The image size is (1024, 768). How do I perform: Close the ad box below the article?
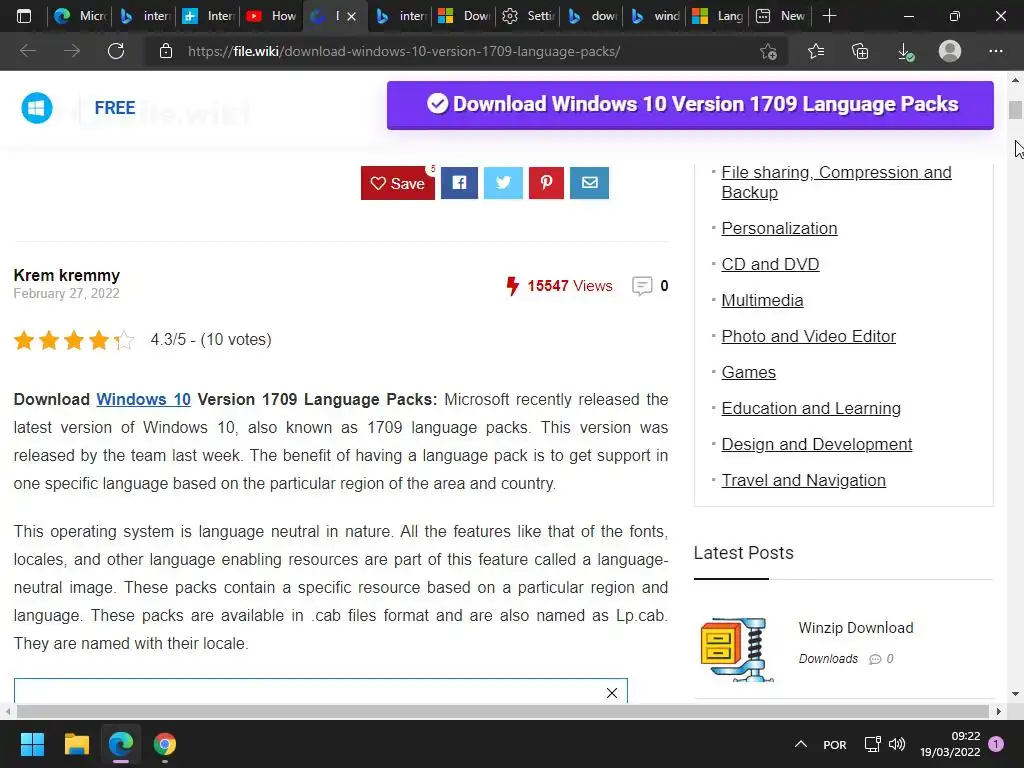(x=612, y=693)
